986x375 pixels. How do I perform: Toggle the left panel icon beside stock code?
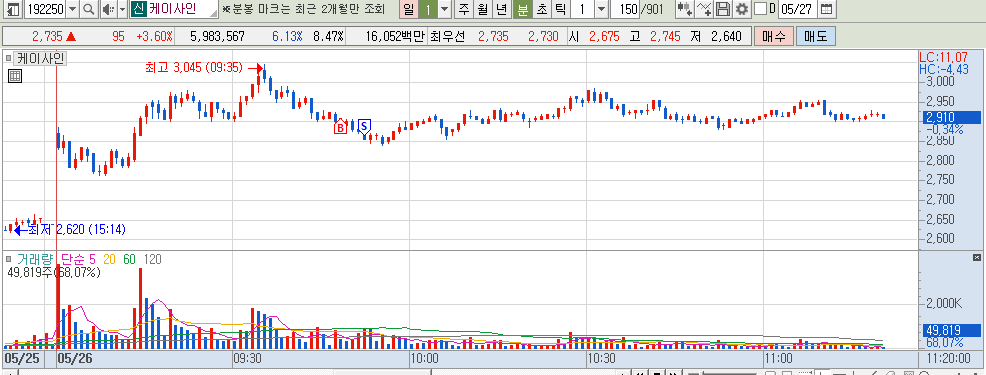coord(13,9)
